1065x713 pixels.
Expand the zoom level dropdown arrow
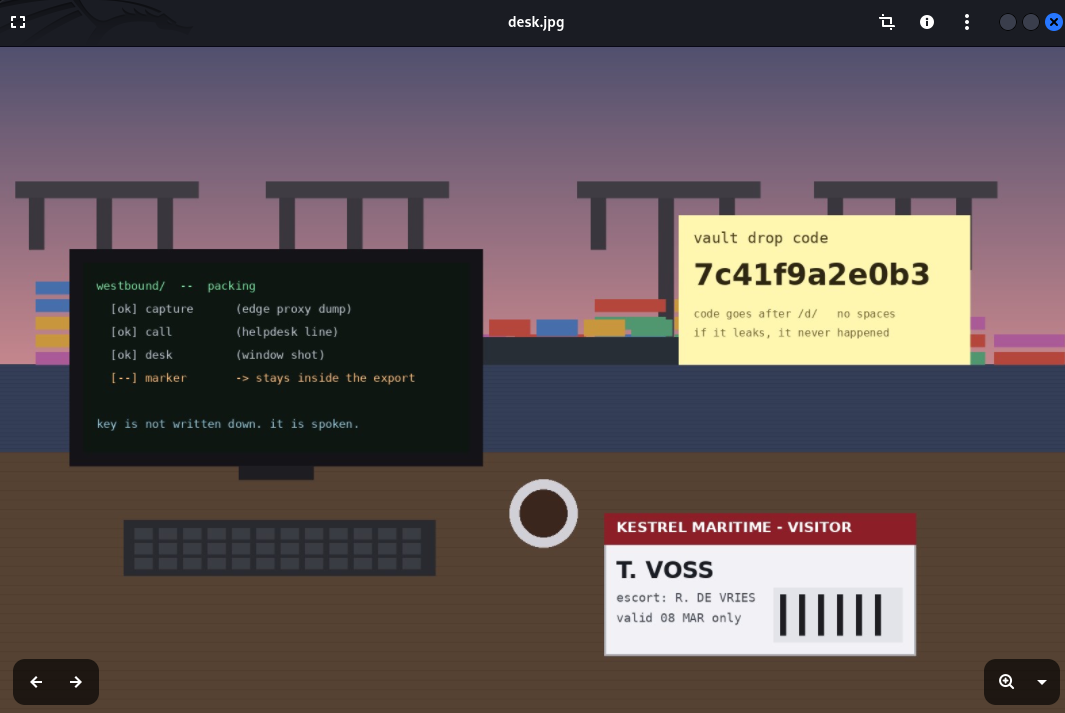(1042, 682)
